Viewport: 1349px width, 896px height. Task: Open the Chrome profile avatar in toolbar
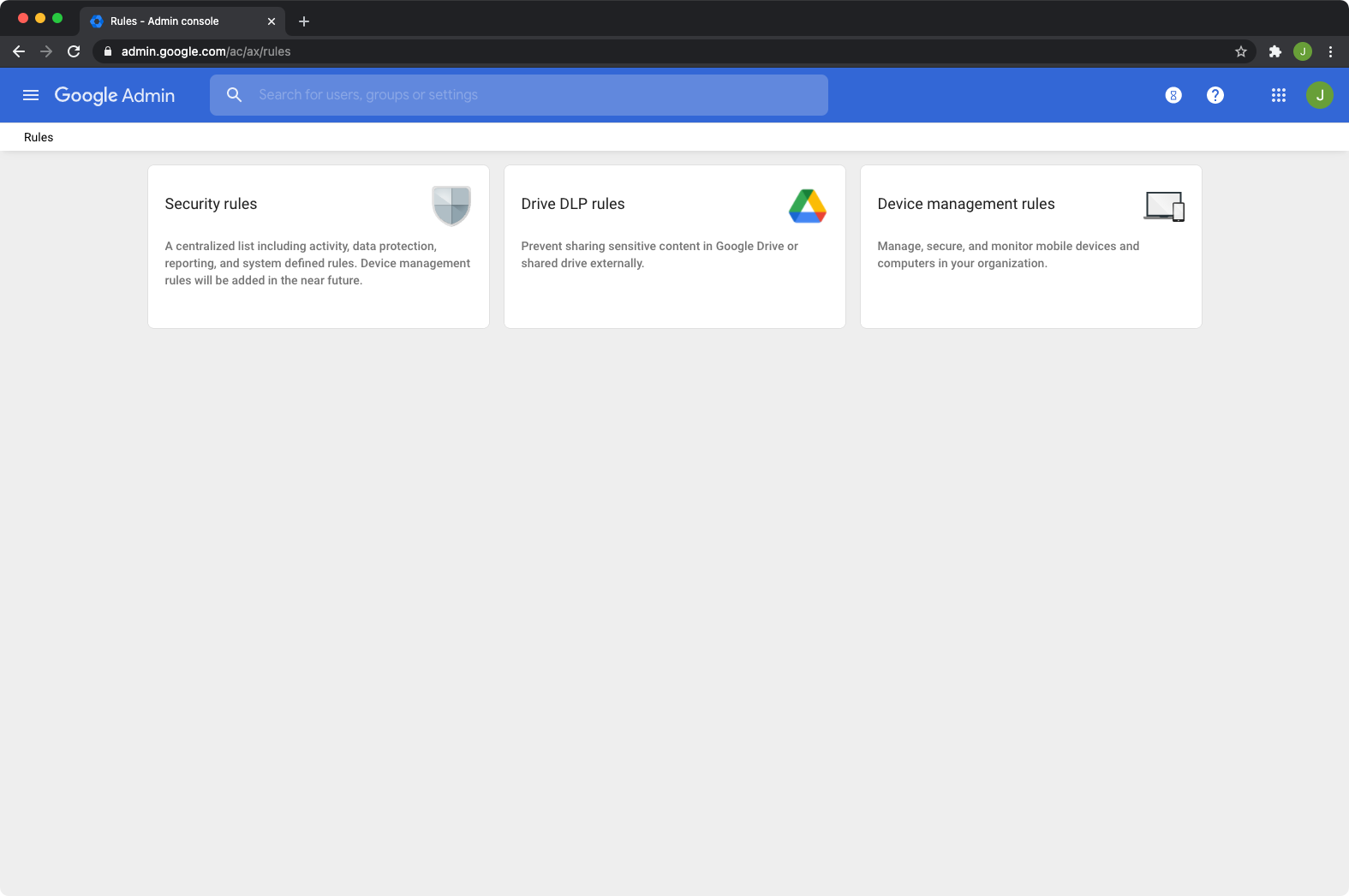[1303, 51]
